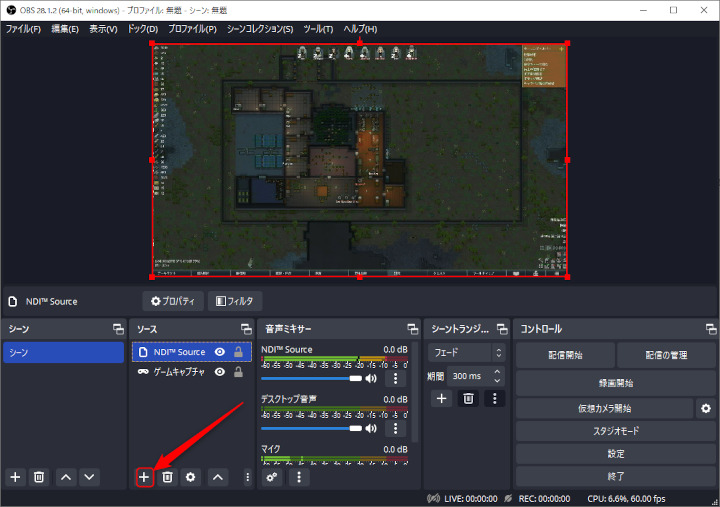
Task: Start recording with 録画開始
Action: 616,383
